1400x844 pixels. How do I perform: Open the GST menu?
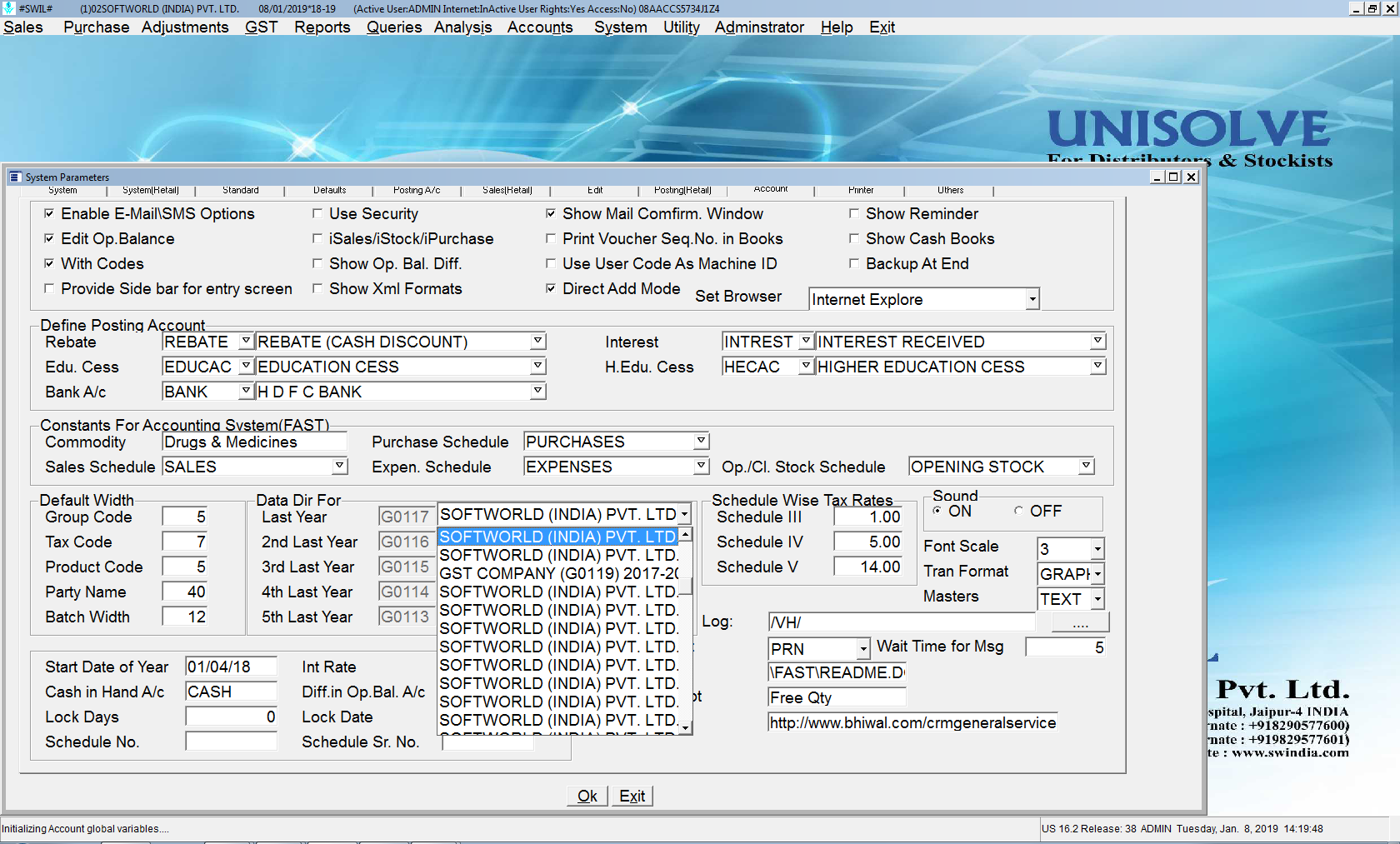tap(261, 27)
